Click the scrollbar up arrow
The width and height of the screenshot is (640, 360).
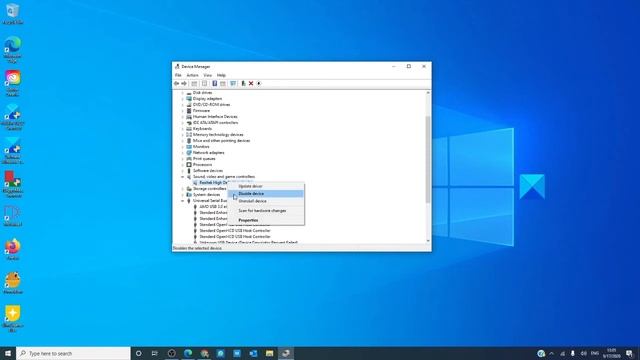tap(428, 93)
